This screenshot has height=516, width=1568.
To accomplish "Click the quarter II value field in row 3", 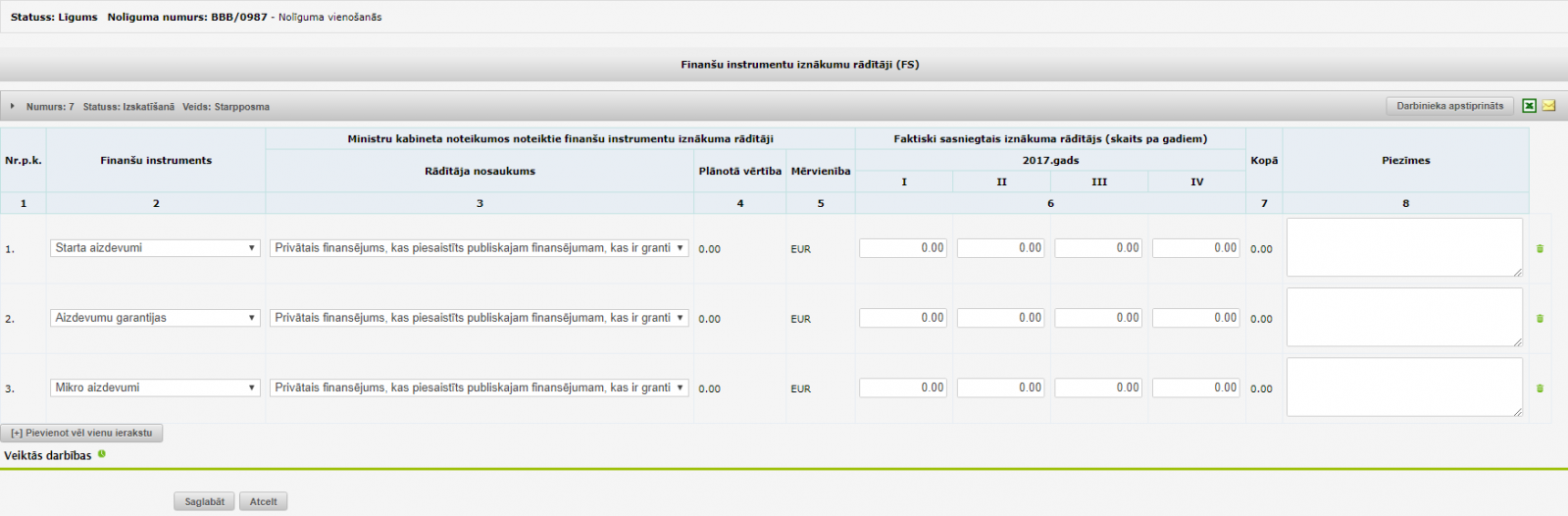I will coord(1000,387).
